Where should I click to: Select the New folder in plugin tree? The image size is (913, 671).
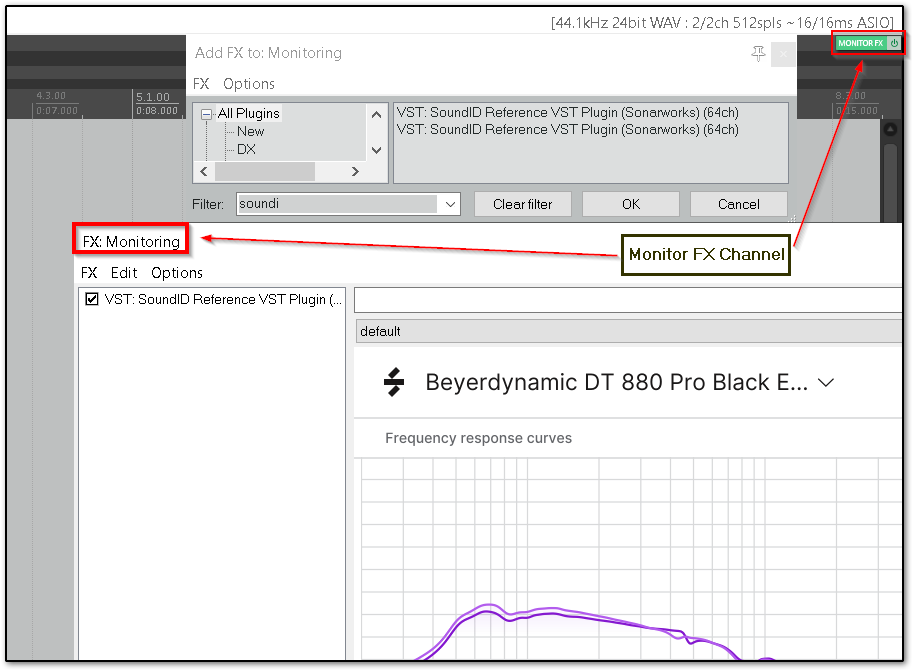coord(250,131)
